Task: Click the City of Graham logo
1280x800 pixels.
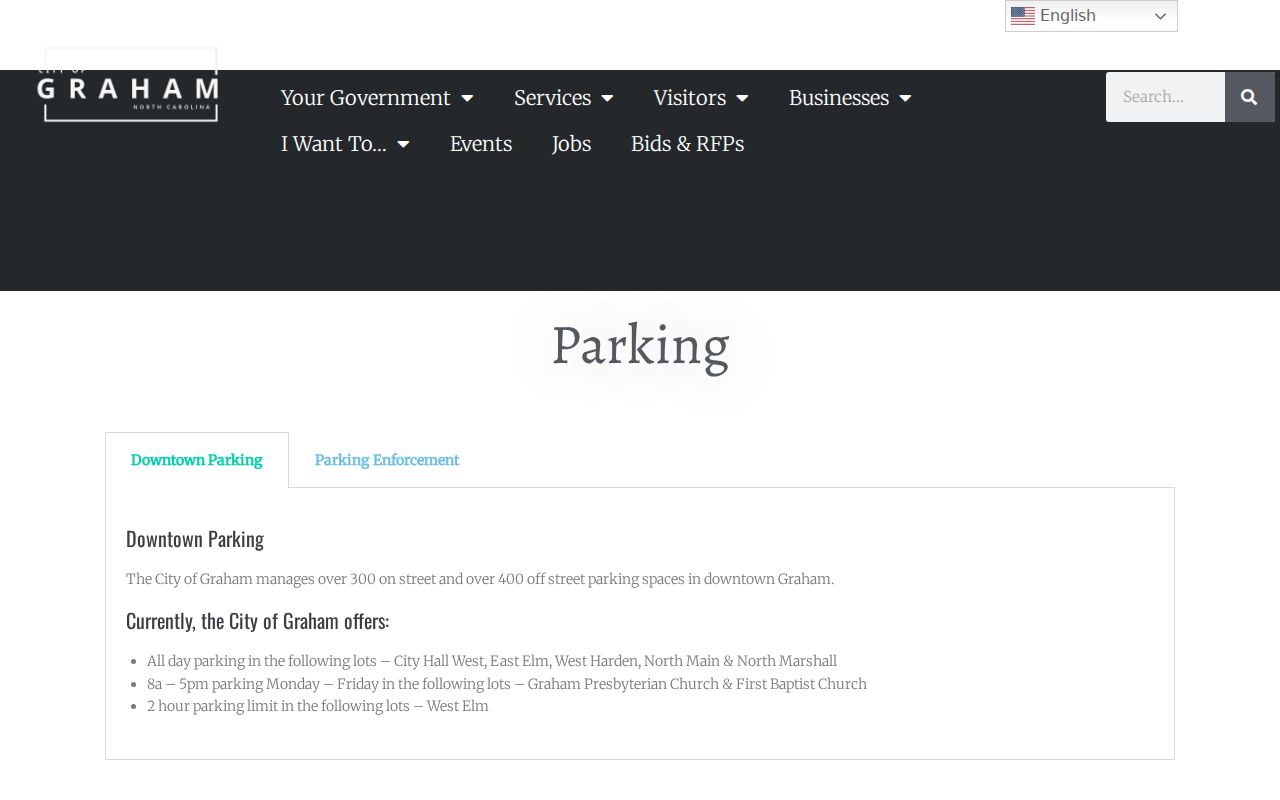Action: pos(130,85)
